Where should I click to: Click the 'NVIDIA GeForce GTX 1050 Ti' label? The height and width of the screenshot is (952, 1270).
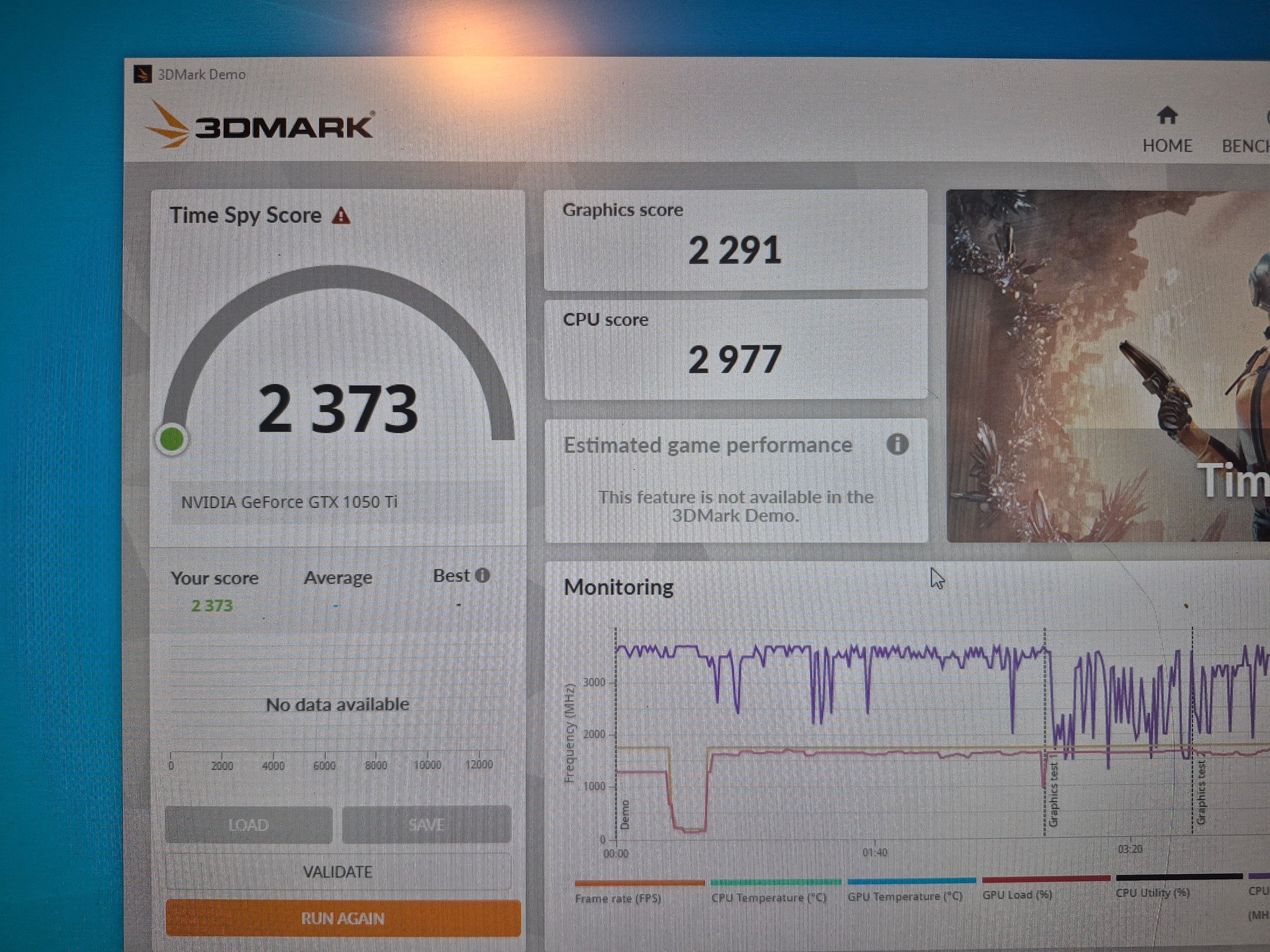[x=289, y=502]
